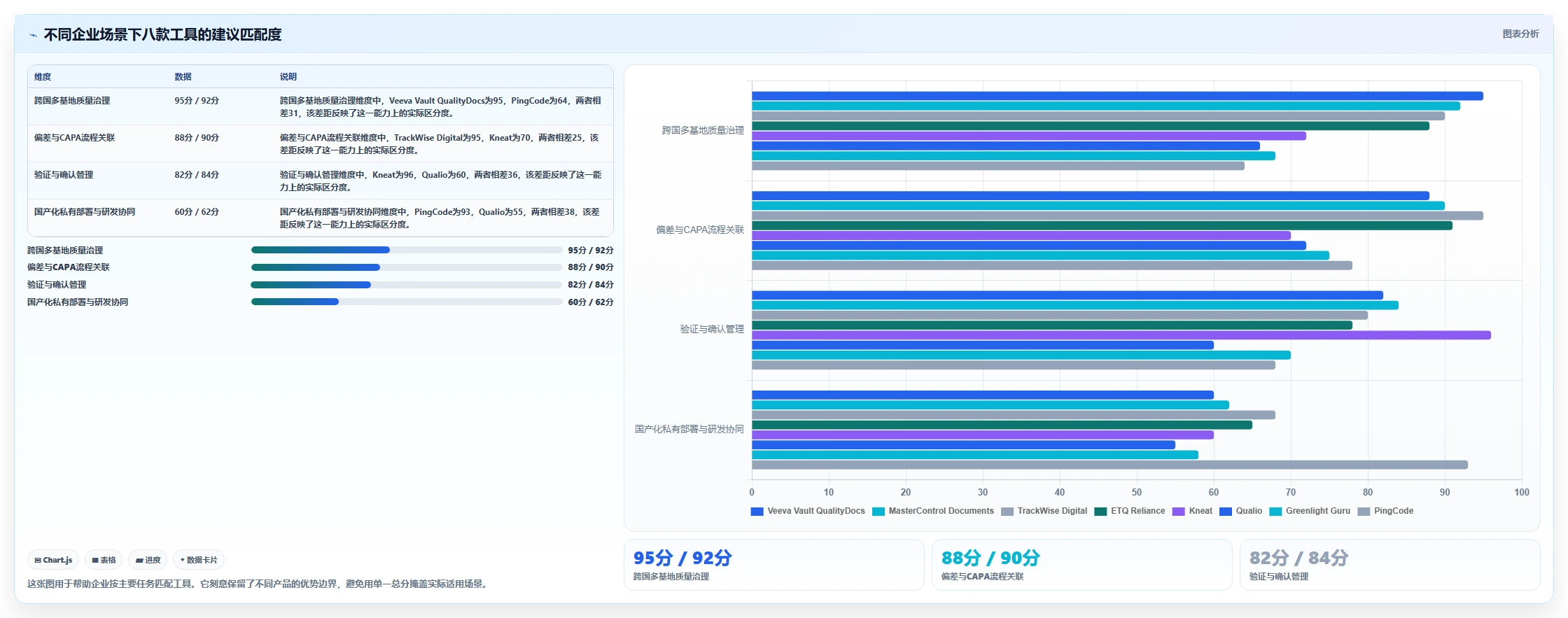Select the 进度 tag chip
Viewport: 1568px width, 618px height.
click(x=148, y=560)
